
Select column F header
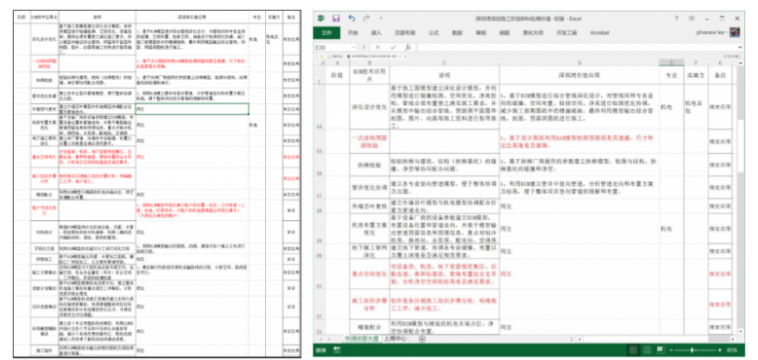[696, 63]
